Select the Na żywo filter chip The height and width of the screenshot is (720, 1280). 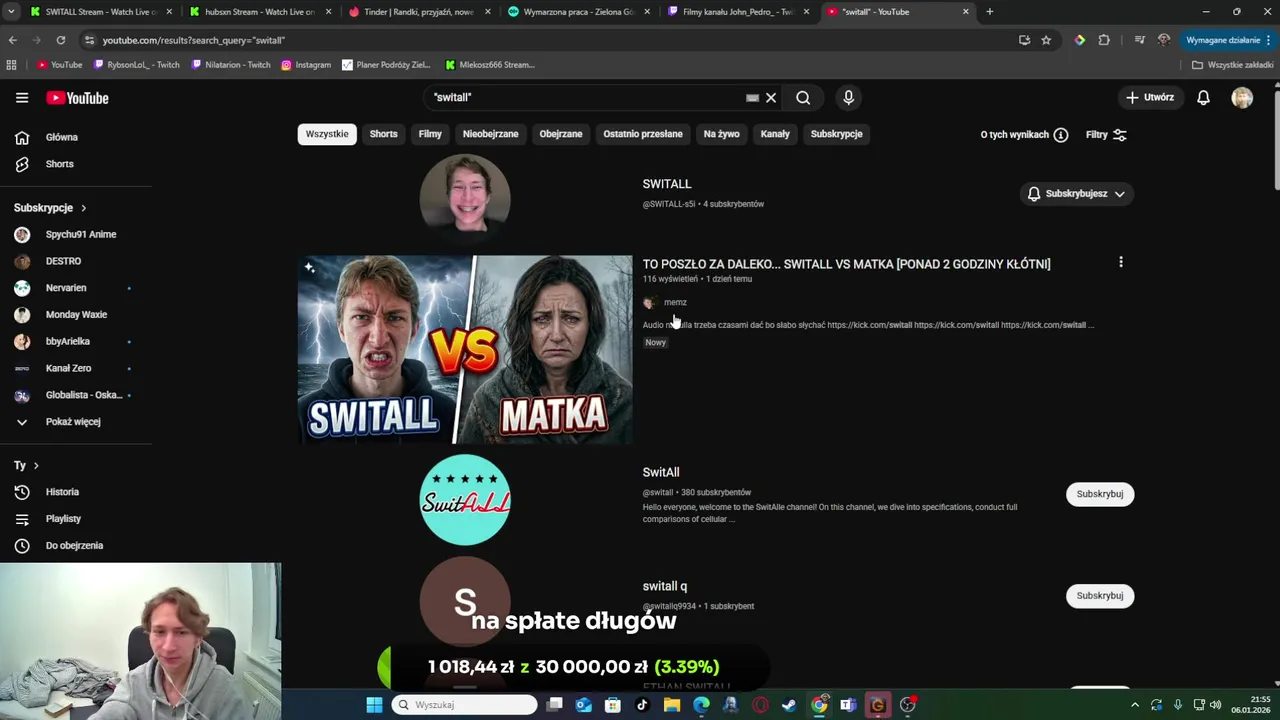pyautogui.click(x=721, y=134)
